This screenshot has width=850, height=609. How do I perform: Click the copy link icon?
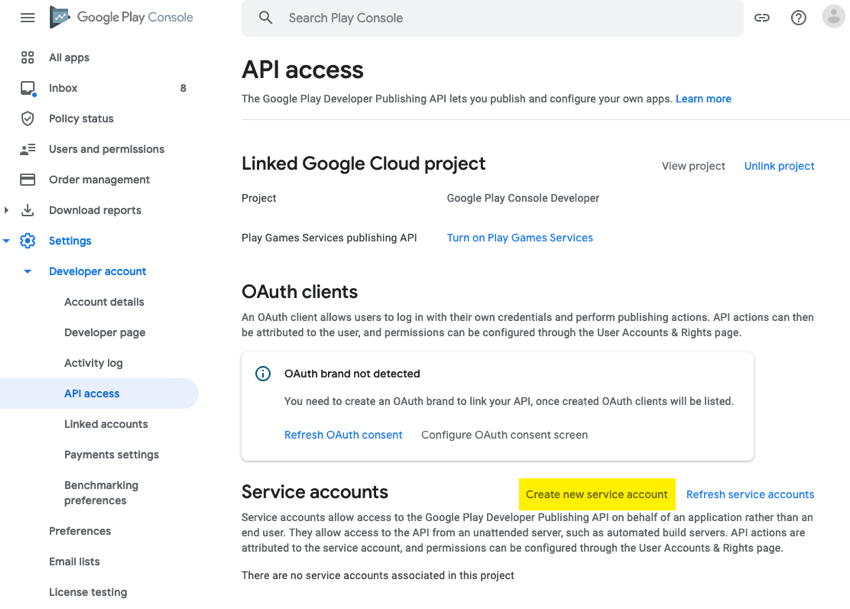(x=762, y=18)
